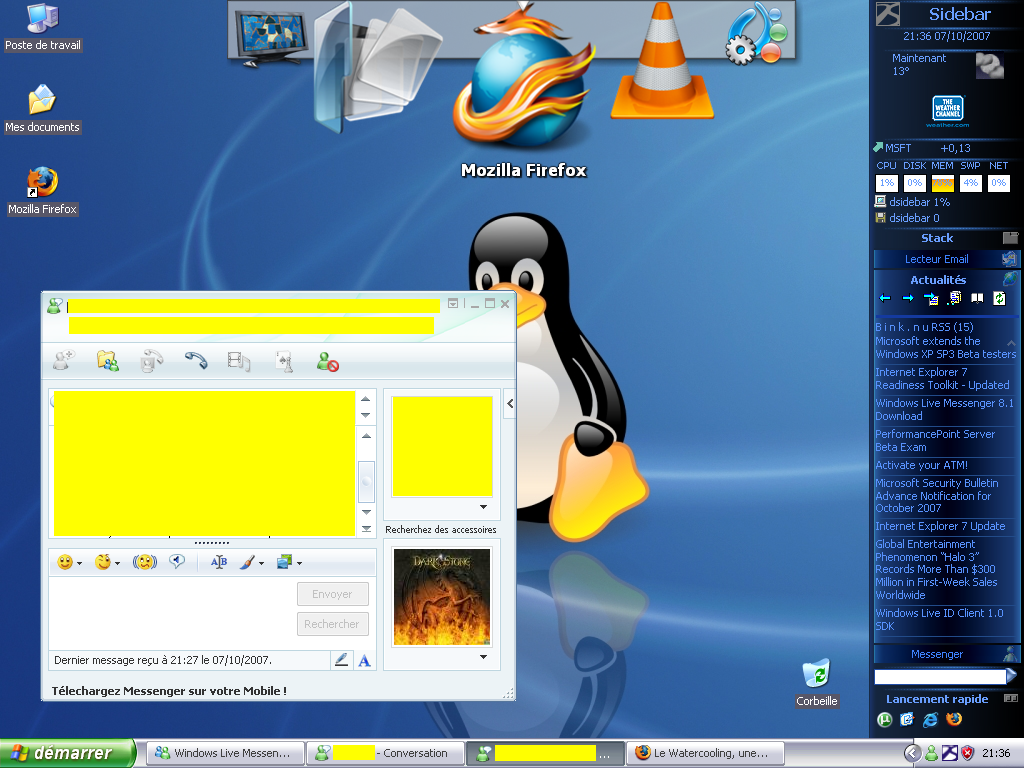Switch to Le Watercooling taskbar item
This screenshot has height=768, width=1024.
tap(704, 753)
